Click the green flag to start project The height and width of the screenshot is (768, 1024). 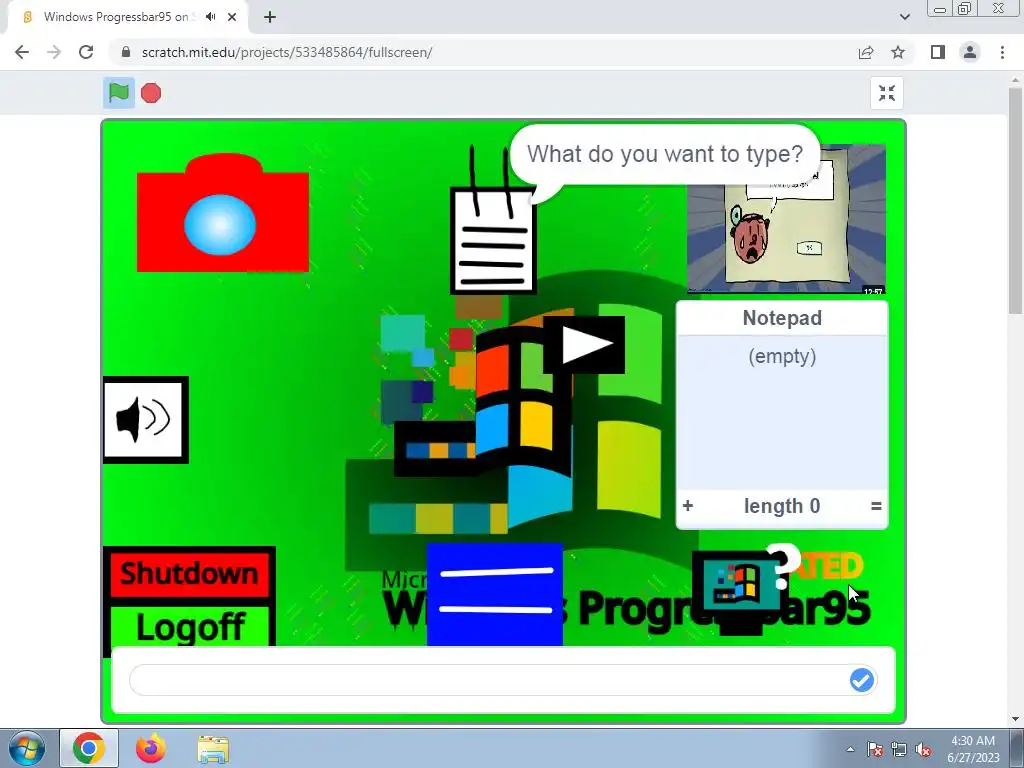pos(119,93)
